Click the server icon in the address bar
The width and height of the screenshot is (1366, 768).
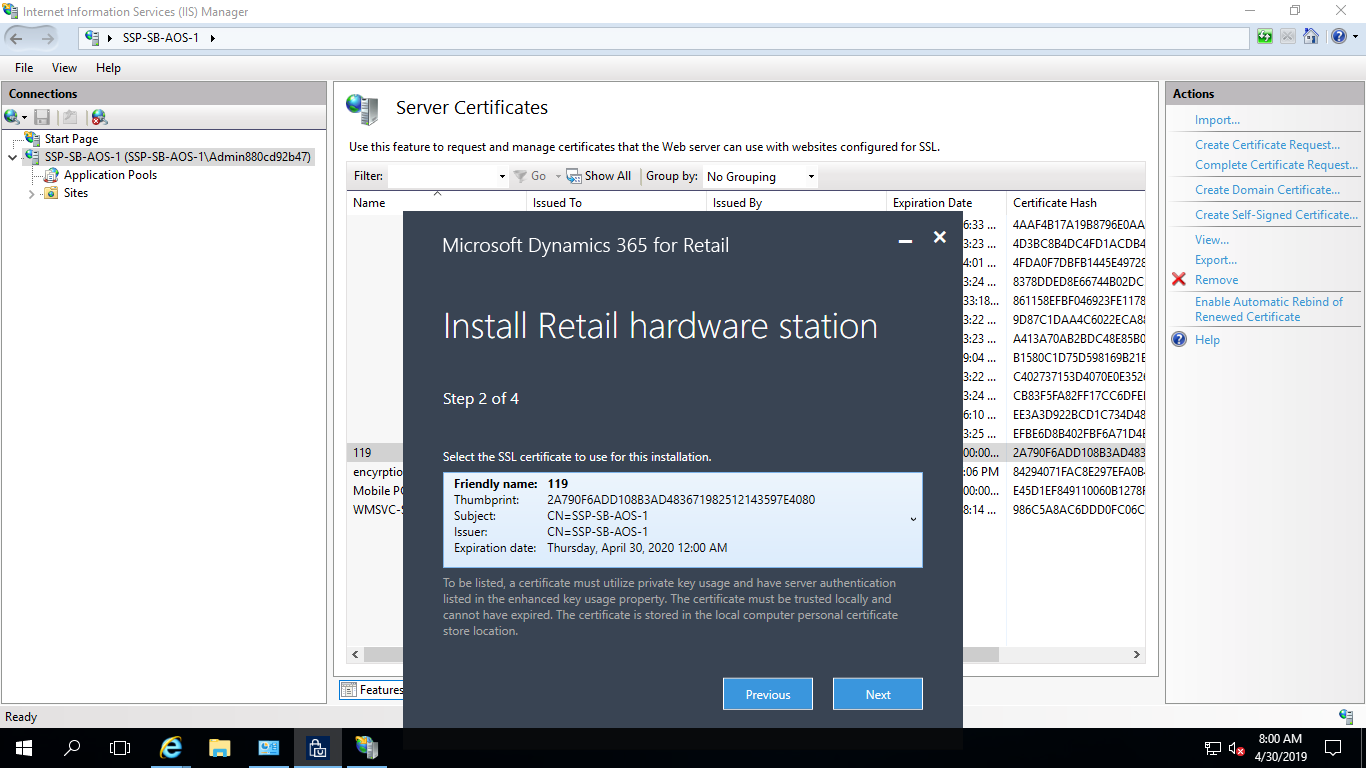[93, 37]
